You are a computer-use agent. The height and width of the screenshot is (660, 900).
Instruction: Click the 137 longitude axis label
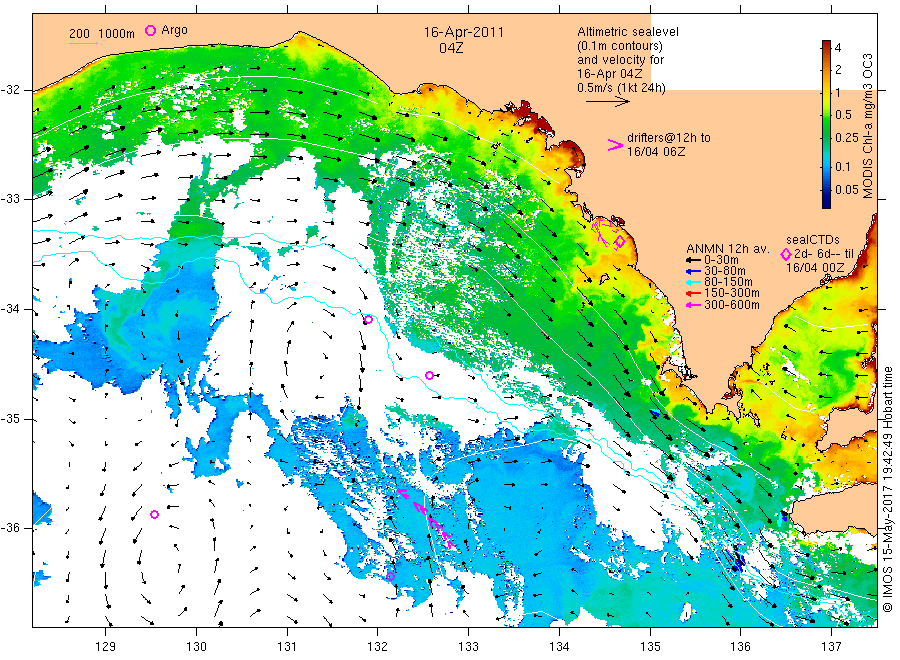click(x=832, y=647)
